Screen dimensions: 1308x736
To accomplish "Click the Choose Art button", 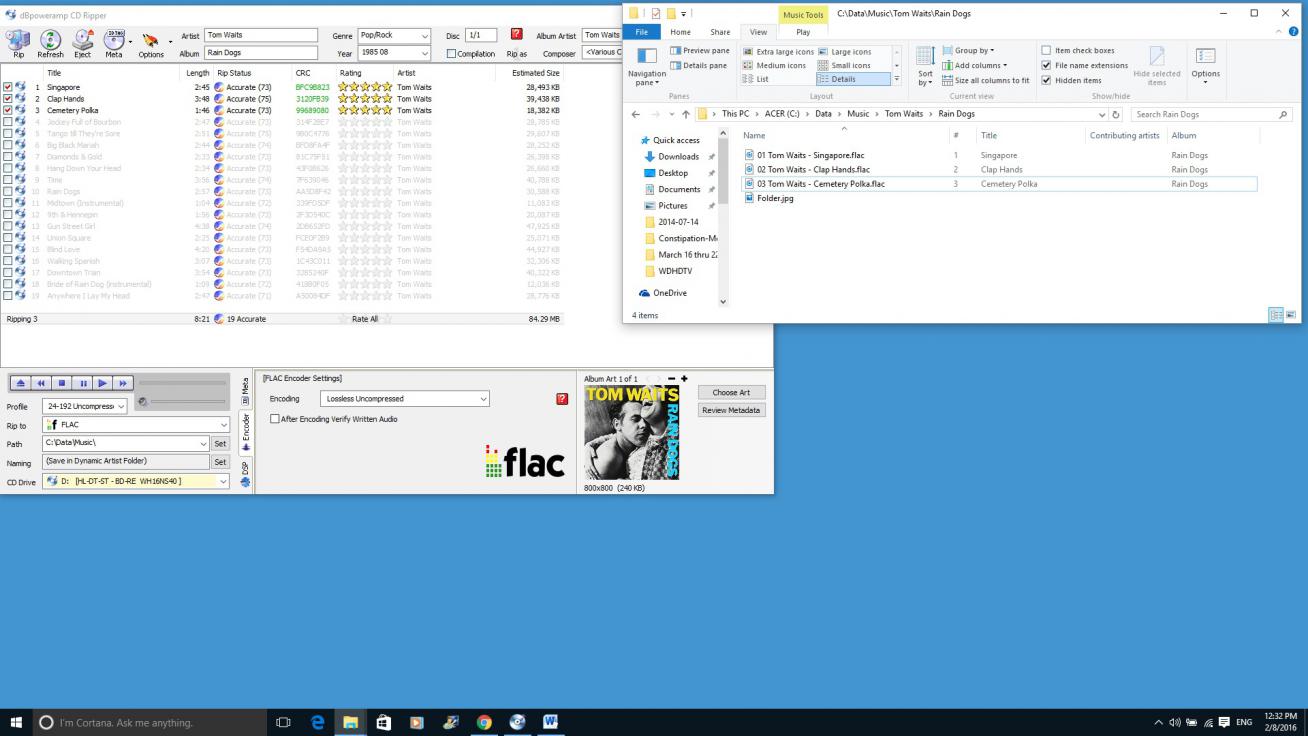I will point(731,392).
